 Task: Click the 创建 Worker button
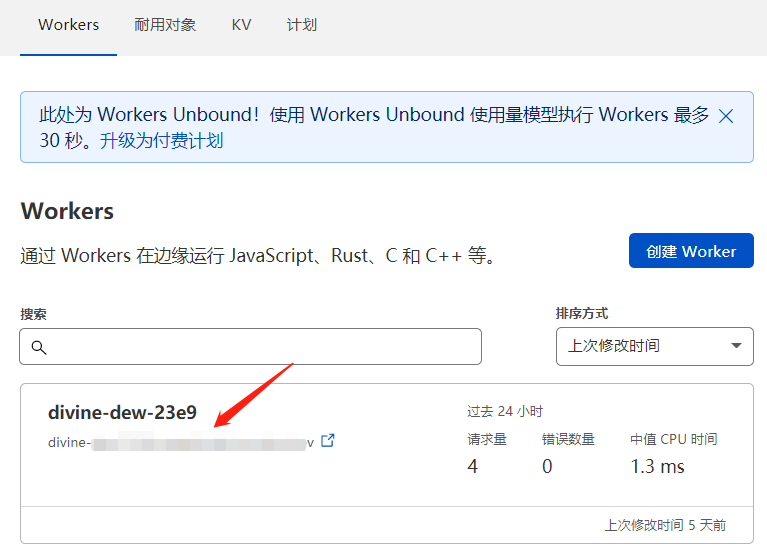(691, 250)
